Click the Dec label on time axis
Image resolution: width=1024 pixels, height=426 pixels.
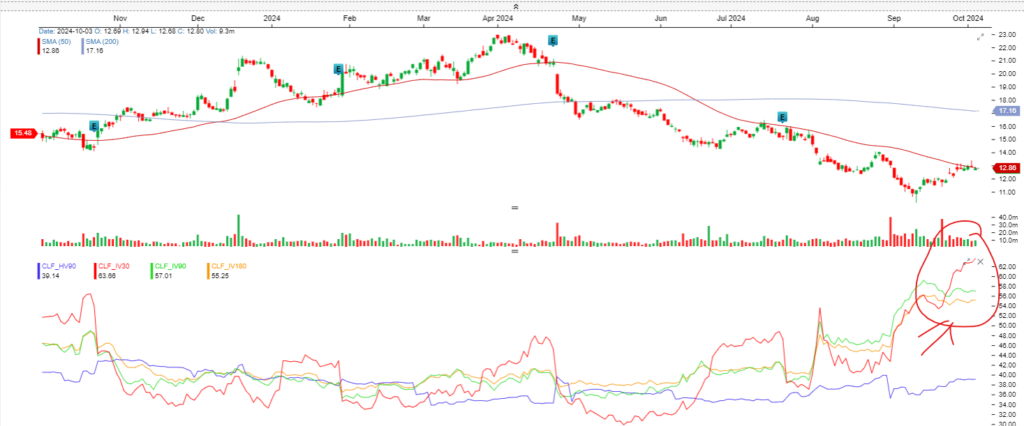[x=199, y=19]
